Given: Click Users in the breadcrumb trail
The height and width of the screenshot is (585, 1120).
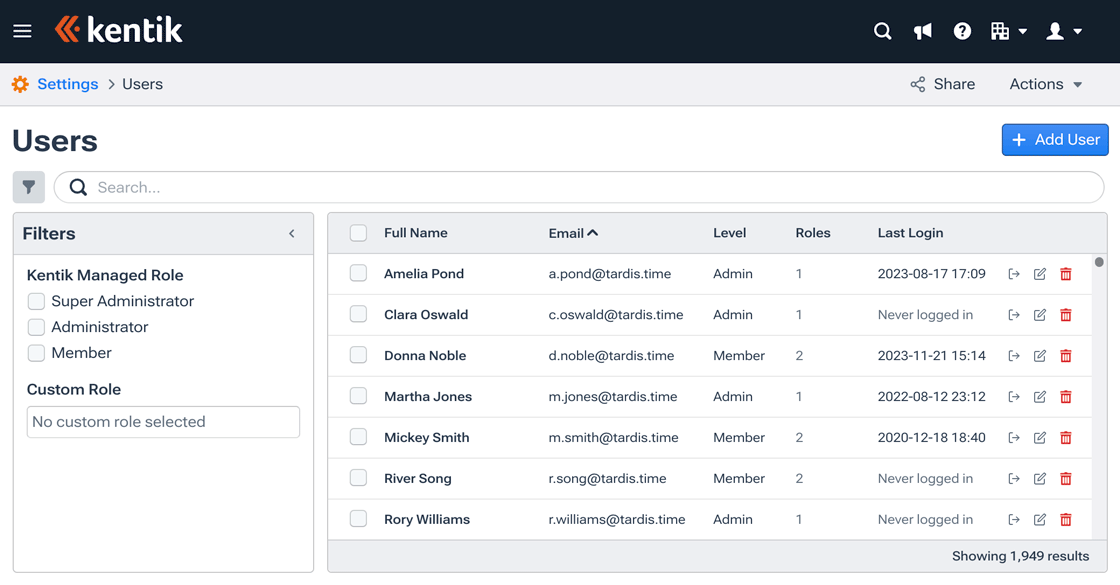Looking at the screenshot, I should pos(142,84).
